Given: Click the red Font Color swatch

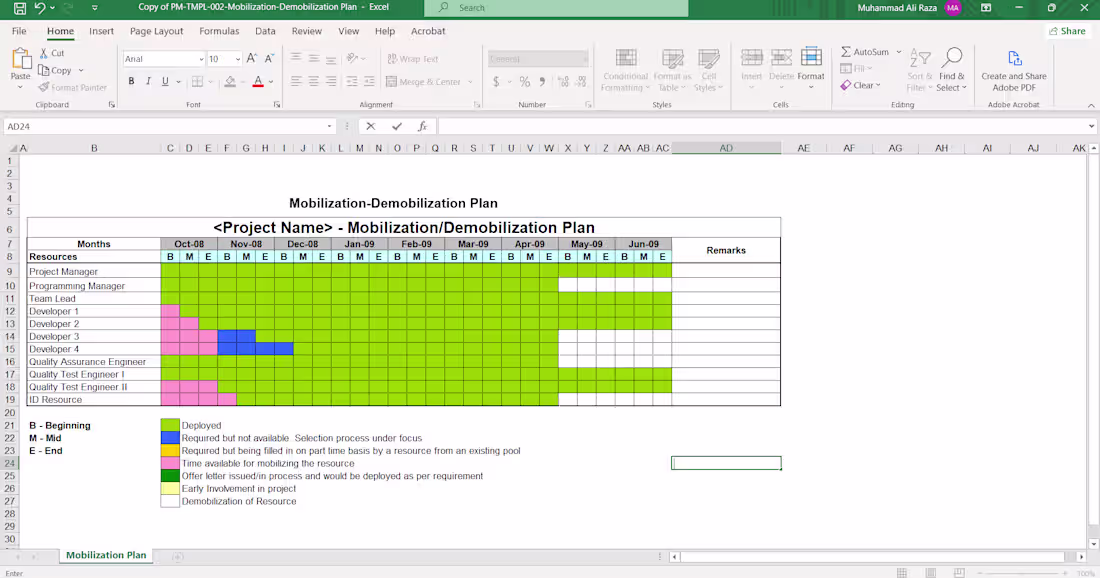Looking at the screenshot, I should tap(258, 81).
